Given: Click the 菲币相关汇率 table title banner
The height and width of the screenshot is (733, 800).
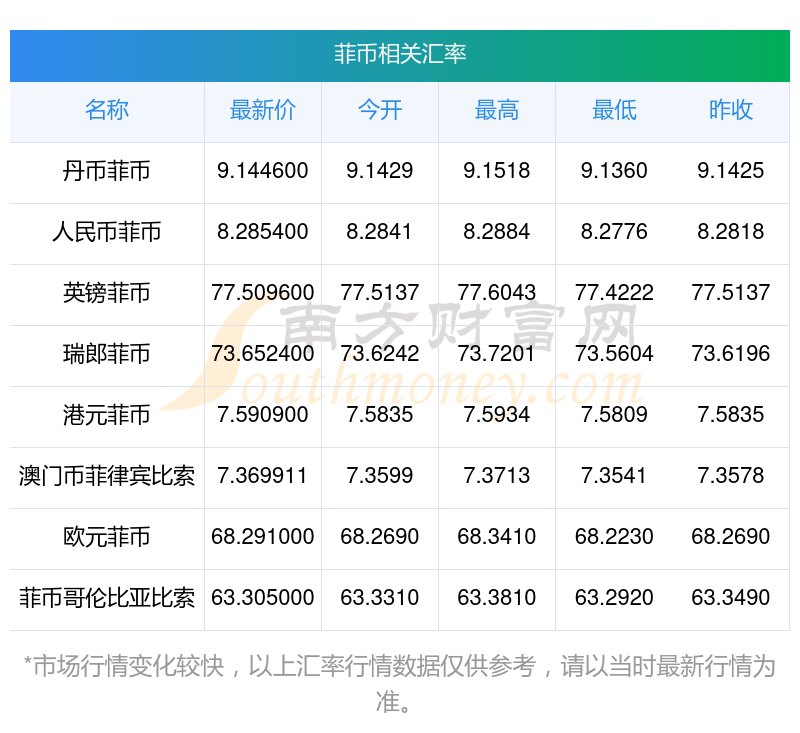Looking at the screenshot, I should [400, 55].
